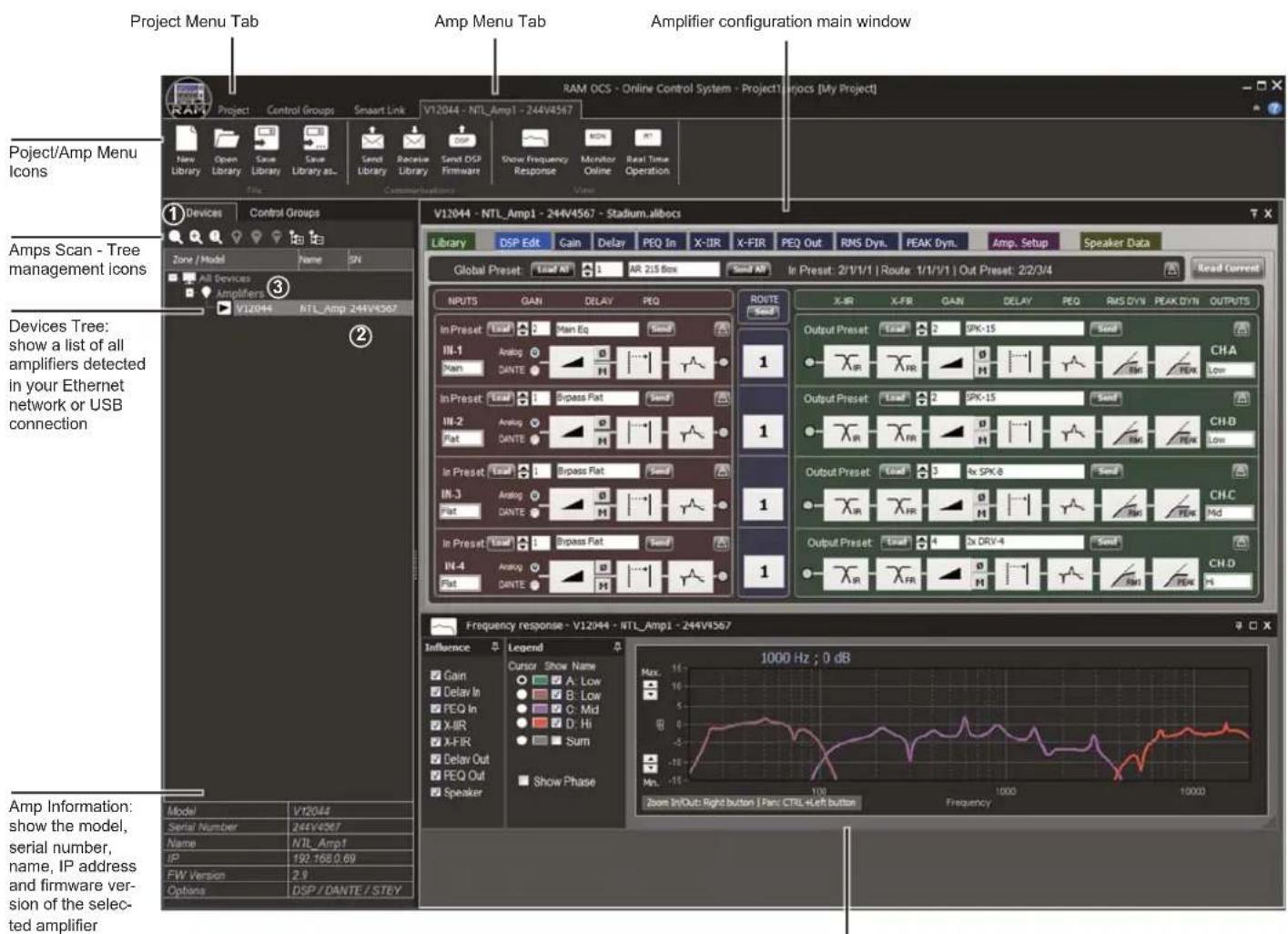
Task: Collapse the Amplifiers tree node
Action: coord(189,293)
